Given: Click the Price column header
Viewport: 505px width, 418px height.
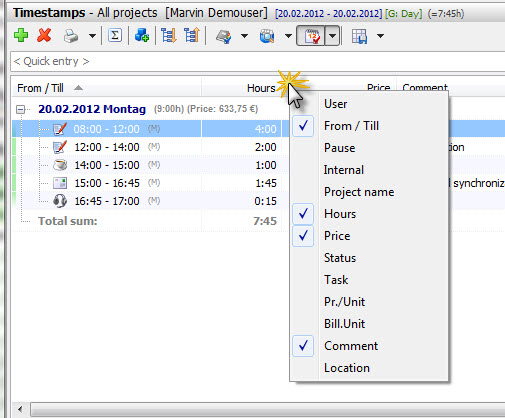Looking at the screenshot, I should tap(378, 87).
